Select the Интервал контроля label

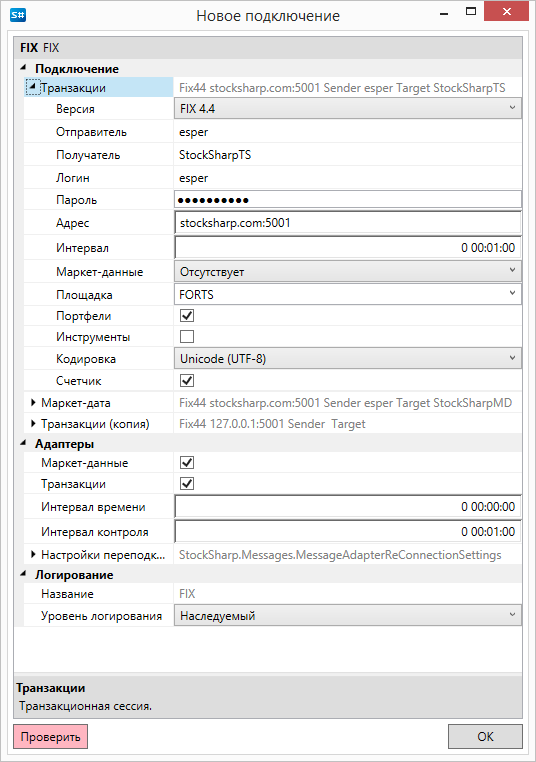95,532
